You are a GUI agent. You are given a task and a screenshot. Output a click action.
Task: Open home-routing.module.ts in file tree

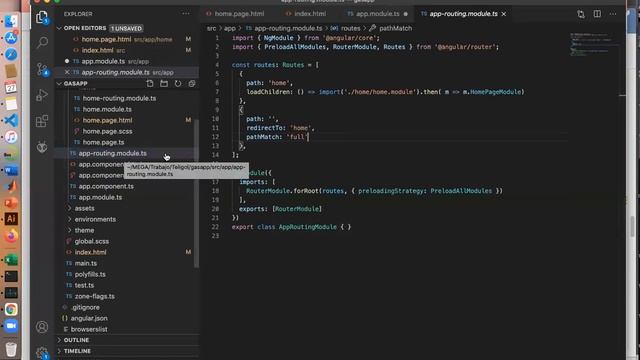click(119, 98)
